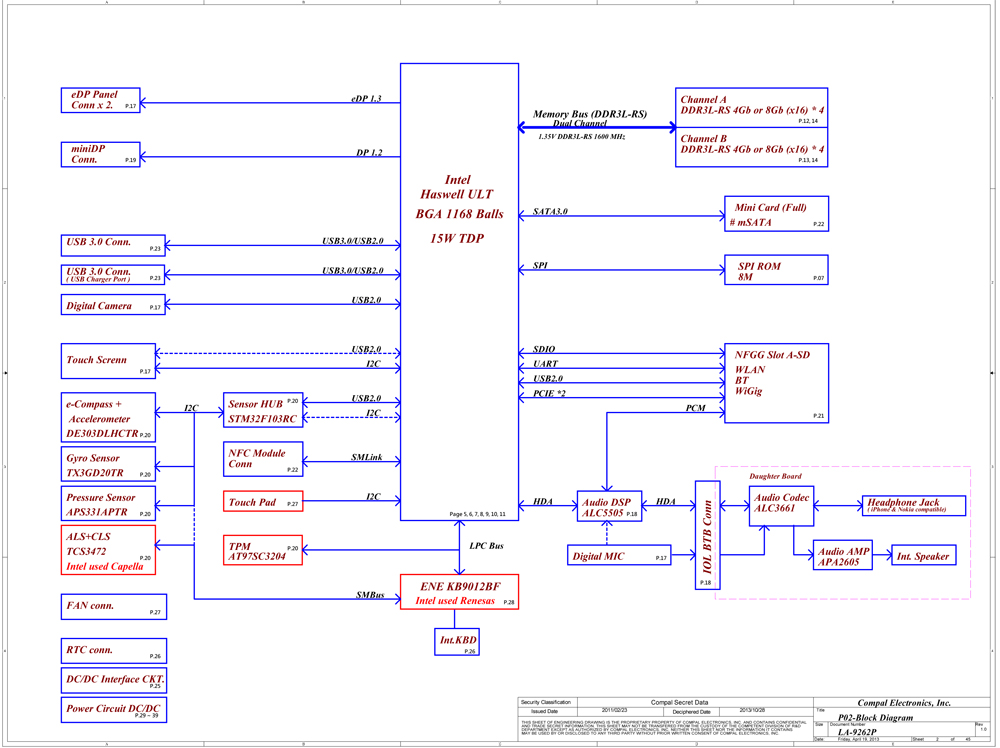Screen dimensions: 1000x748
Task: Click the 'Intel Haswell ULT' title text
Action: pyautogui.click(x=457, y=187)
